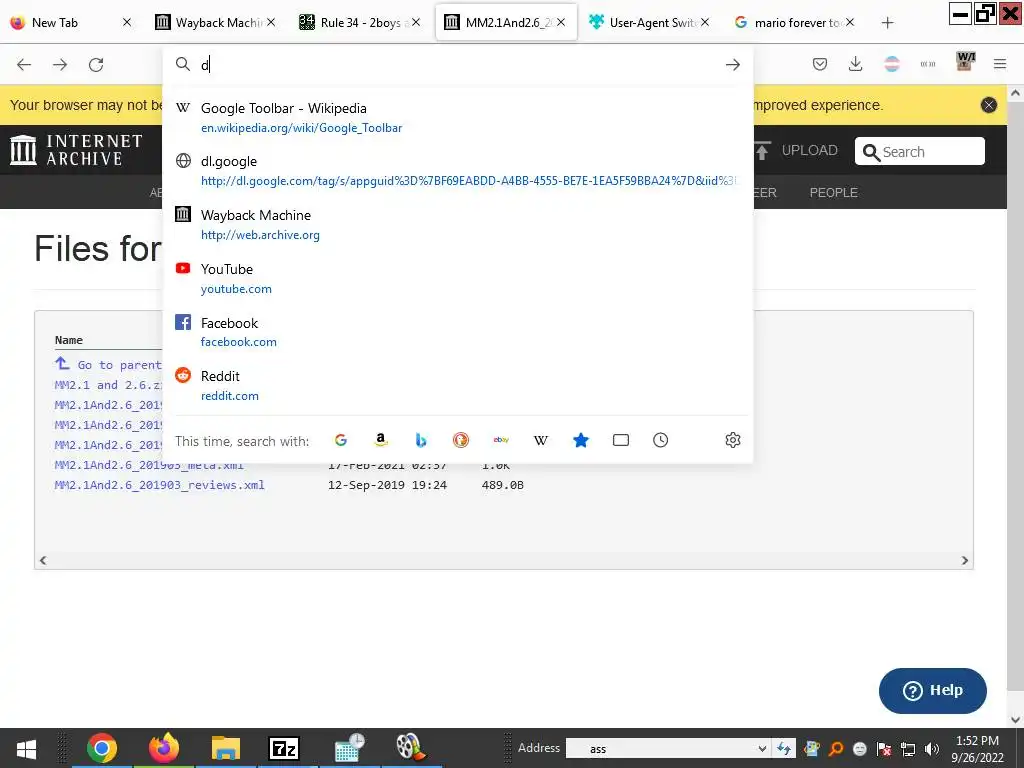The width and height of the screenshot is (1024, 768).
Task: Open the Action Center flag tray icon
Action: [884, 748]
